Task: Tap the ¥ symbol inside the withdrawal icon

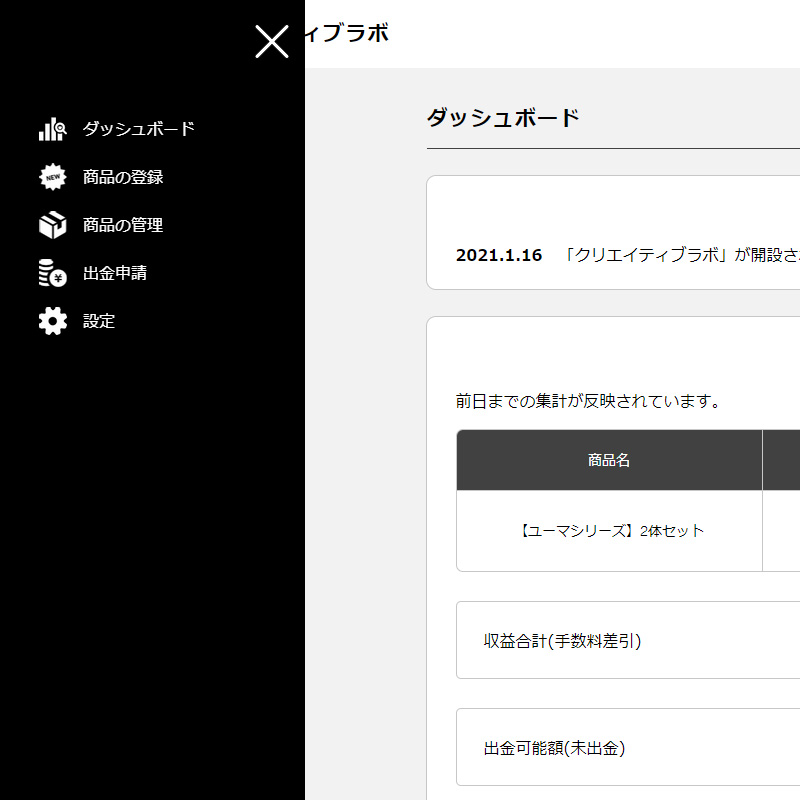Action: 56,276
